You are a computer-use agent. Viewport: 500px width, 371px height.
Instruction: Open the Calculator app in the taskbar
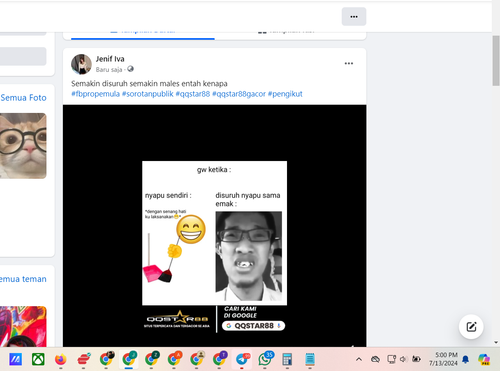click(x=287, y=359)
